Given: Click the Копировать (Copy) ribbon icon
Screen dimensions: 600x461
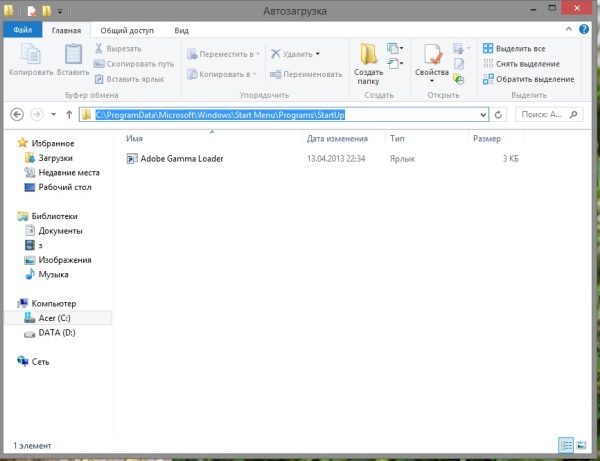Looking at the screenshot, I should tap(30, 58).
